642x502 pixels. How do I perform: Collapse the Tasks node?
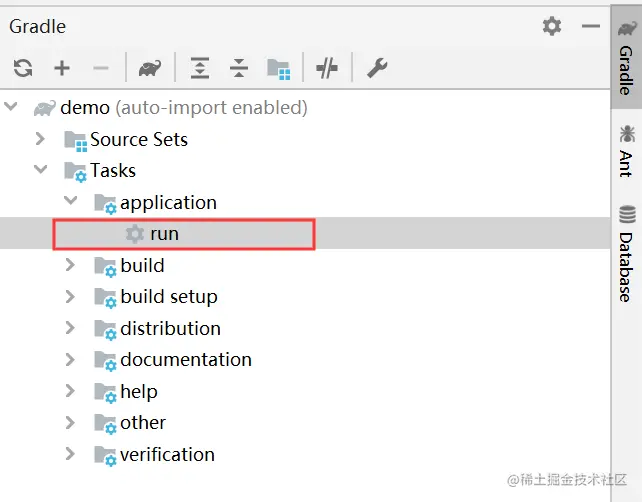41,169
